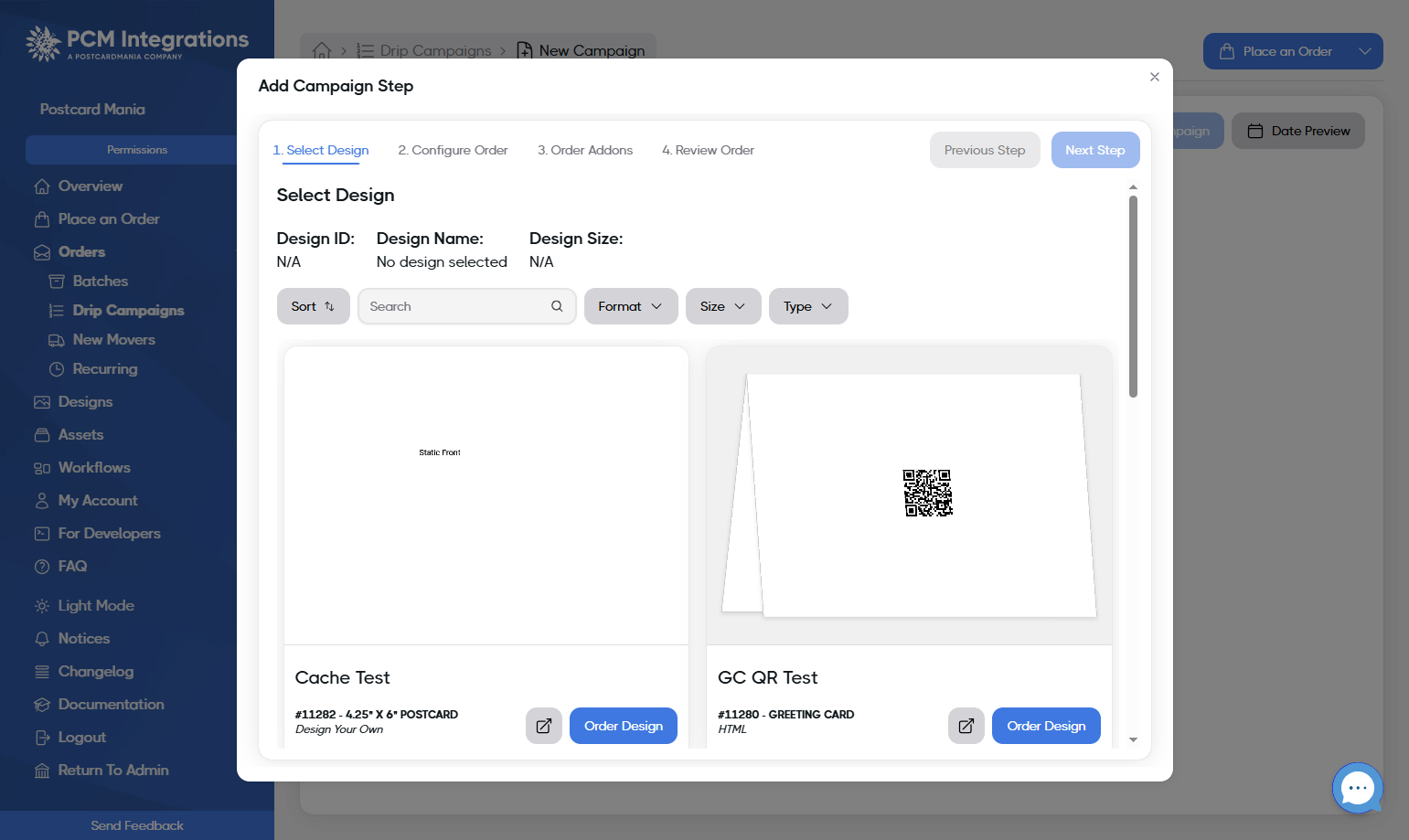
Task: Switch to 3. Order Addons tab
Action: tap(585, 150)
